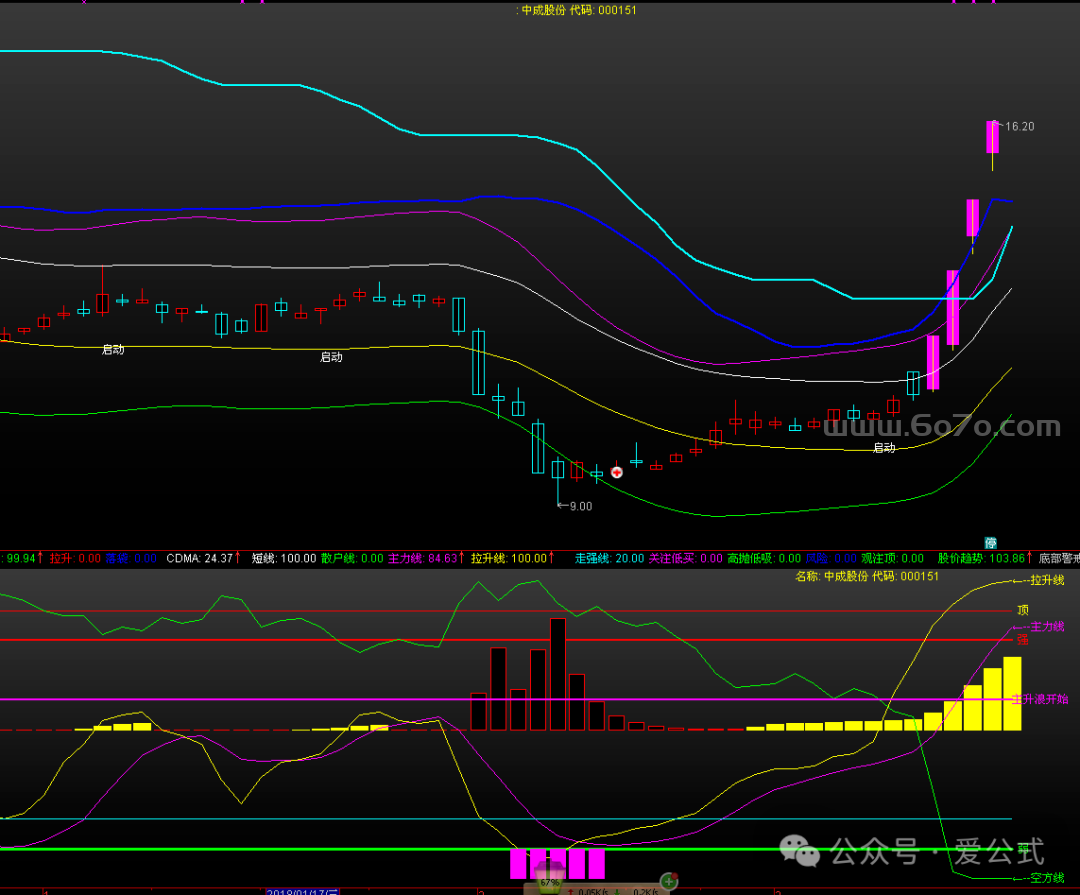This screenshot has width=1080, height=895.
Task: Click the stock title 中成股份 代码 000151 at the top
Action: pyautogui.click(x=578, y=10)
